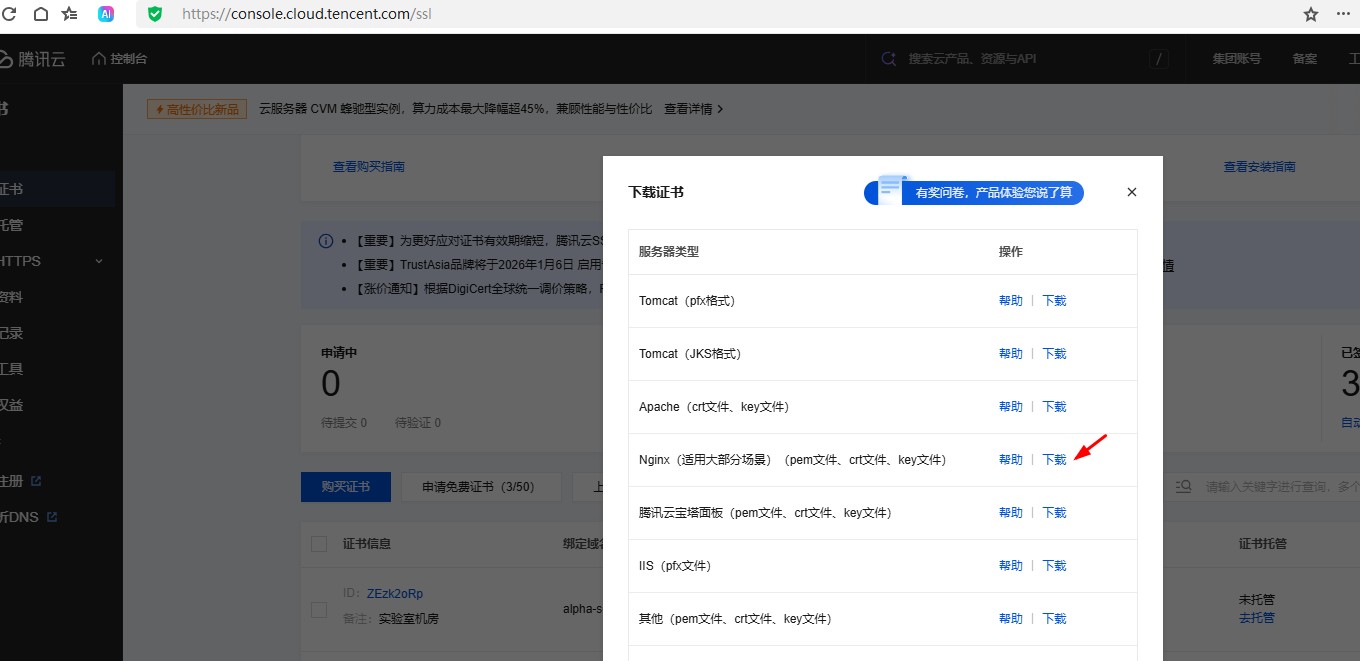Download Tomcat JKS format certificate
1360x661 pixels.
pos(1055,353)
